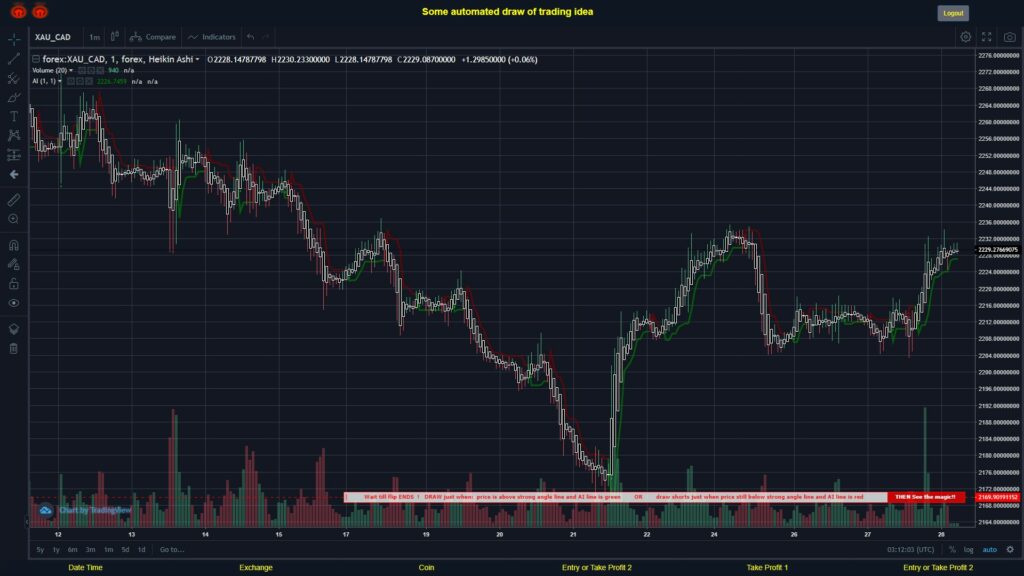
Task: Select the 5d time range
Action: 125,550
